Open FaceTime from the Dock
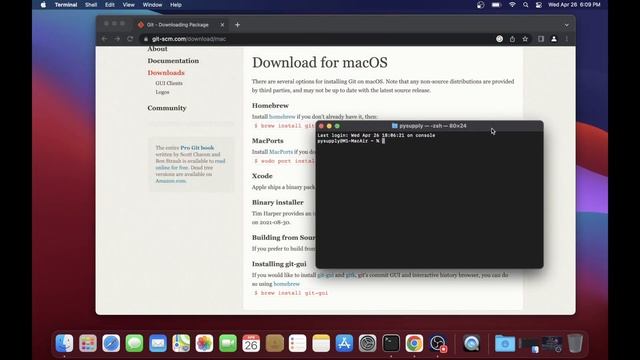 click(x=228, y=343)
